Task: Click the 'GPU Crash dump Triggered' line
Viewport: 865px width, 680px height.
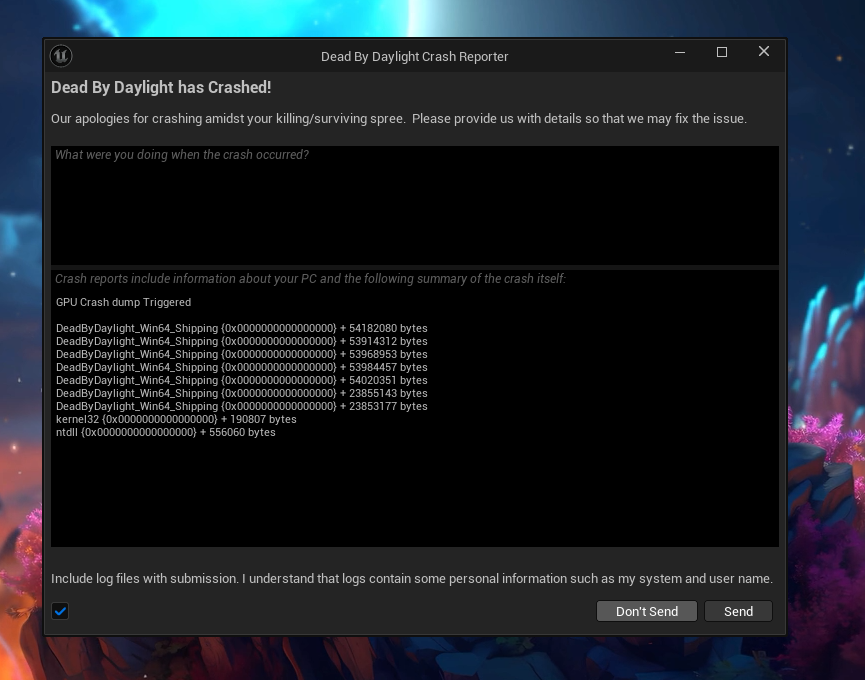Action: point(124,302)
